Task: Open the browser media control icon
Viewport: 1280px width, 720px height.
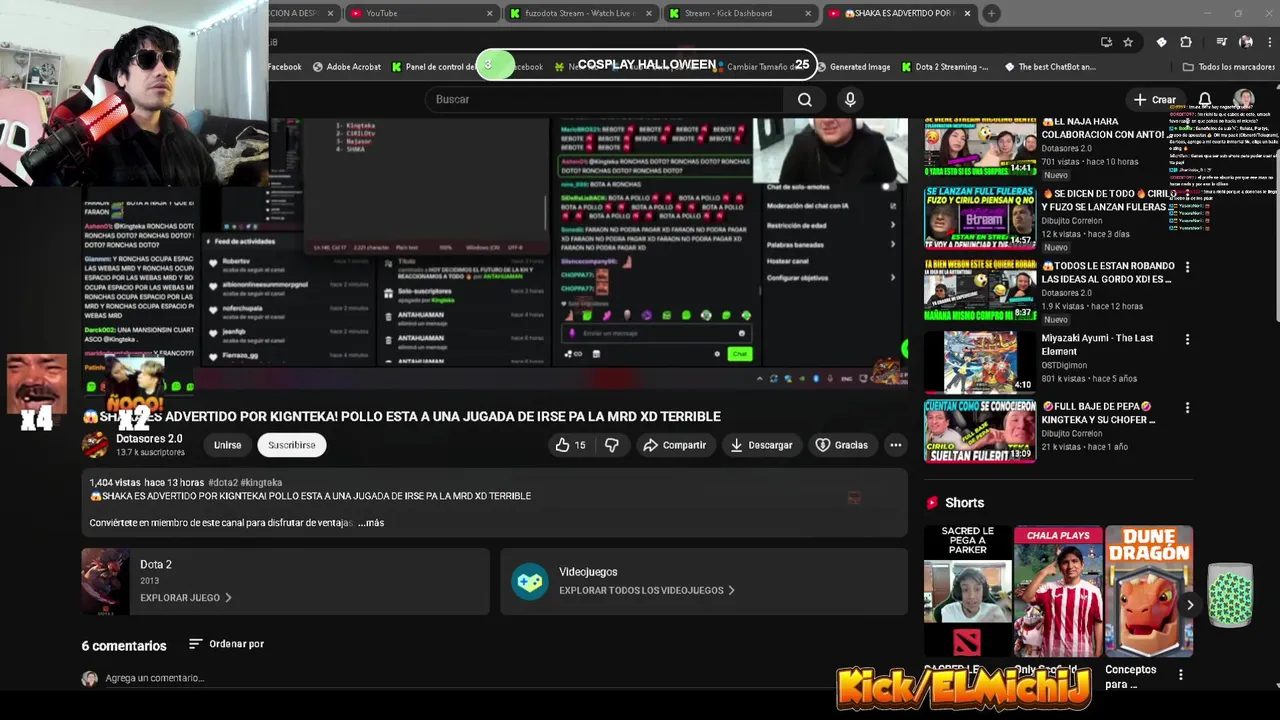Action: pyautogui.click(x=1221, y=42)
